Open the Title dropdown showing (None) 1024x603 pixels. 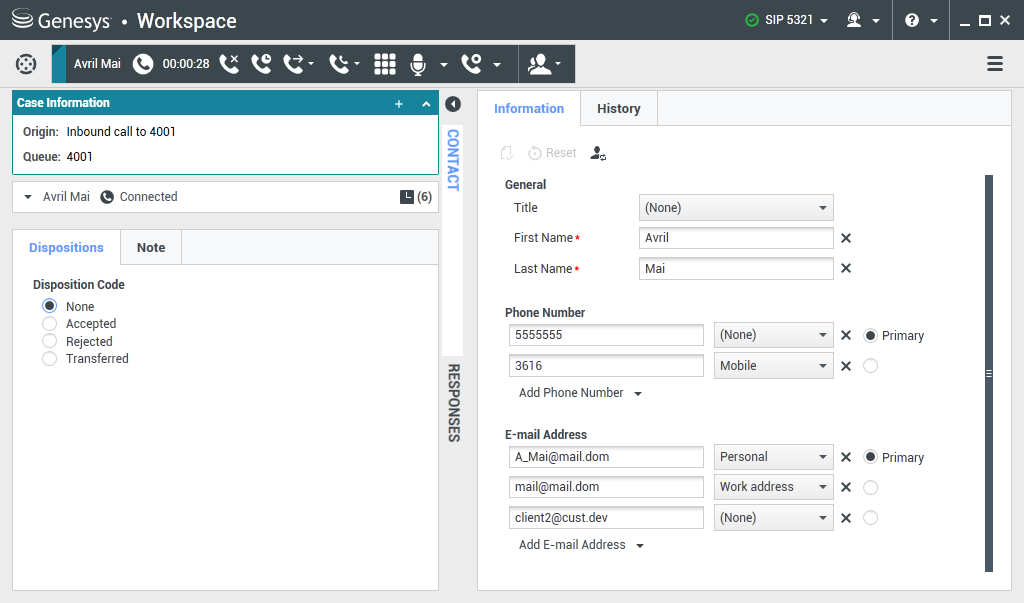coord(736,207)
